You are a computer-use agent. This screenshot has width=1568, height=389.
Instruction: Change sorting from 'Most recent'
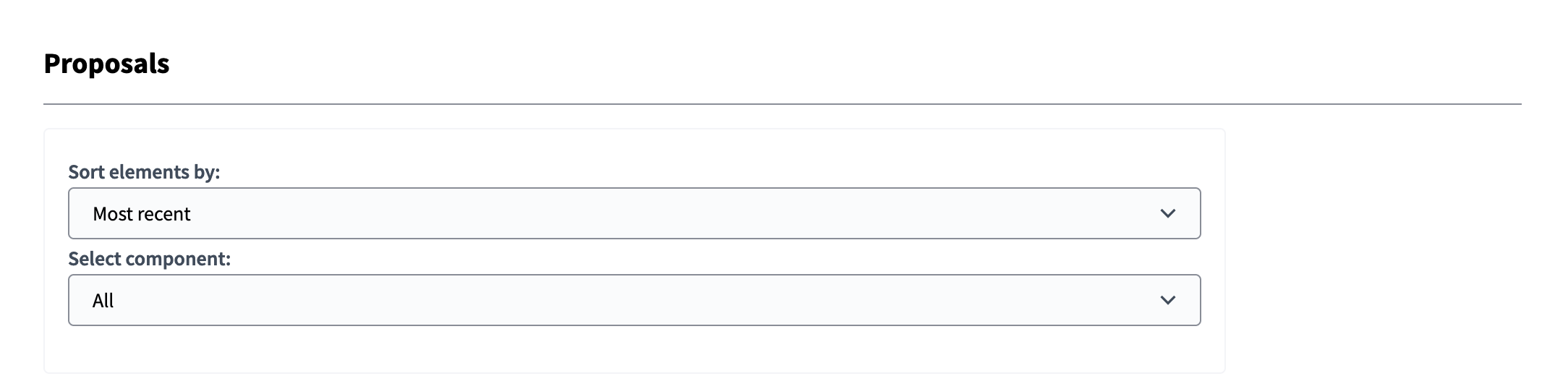click(634, 213)
